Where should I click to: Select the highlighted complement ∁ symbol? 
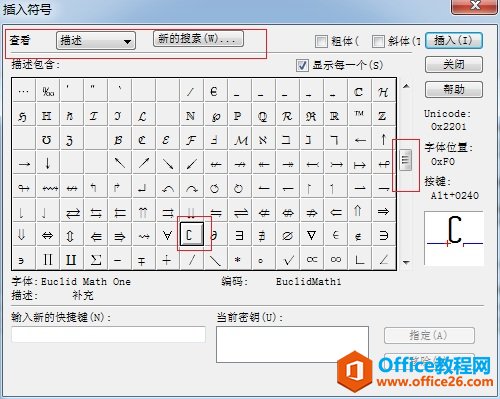click(191, 235)
